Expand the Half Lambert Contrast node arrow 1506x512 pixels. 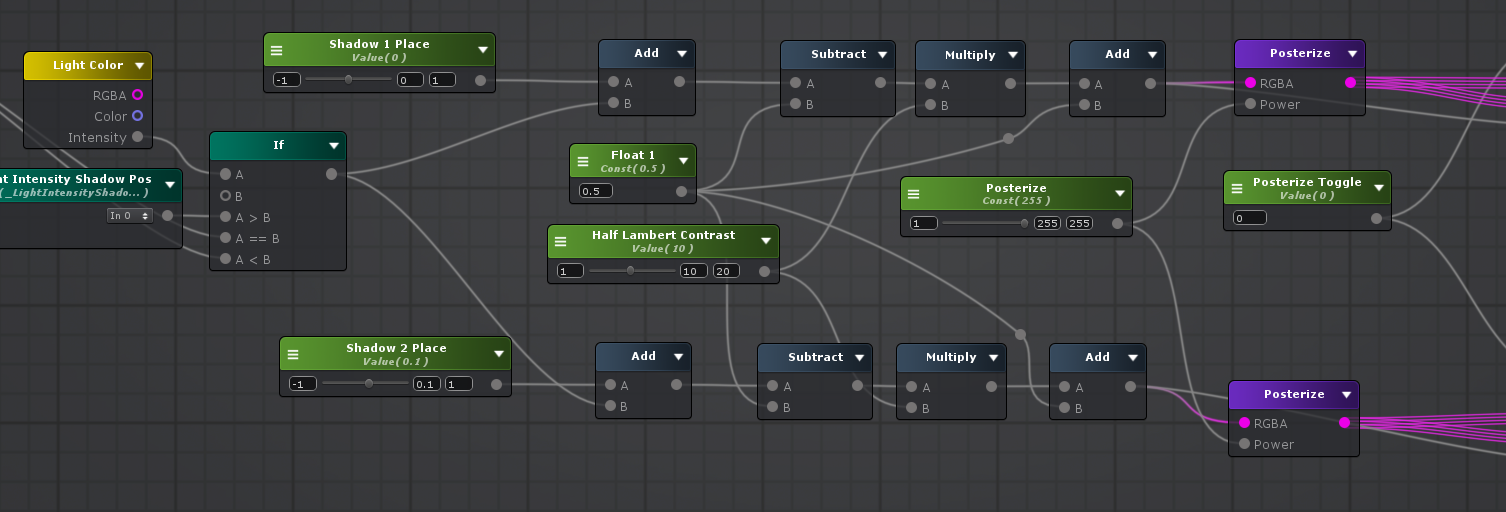(x=765, y=241)
